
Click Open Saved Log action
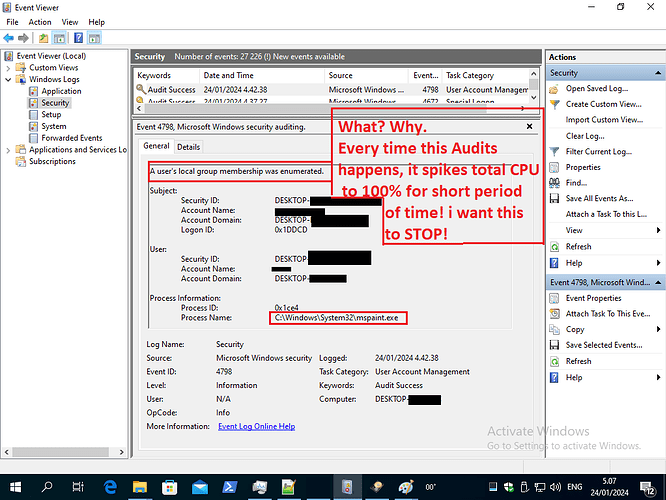(596, 89)
